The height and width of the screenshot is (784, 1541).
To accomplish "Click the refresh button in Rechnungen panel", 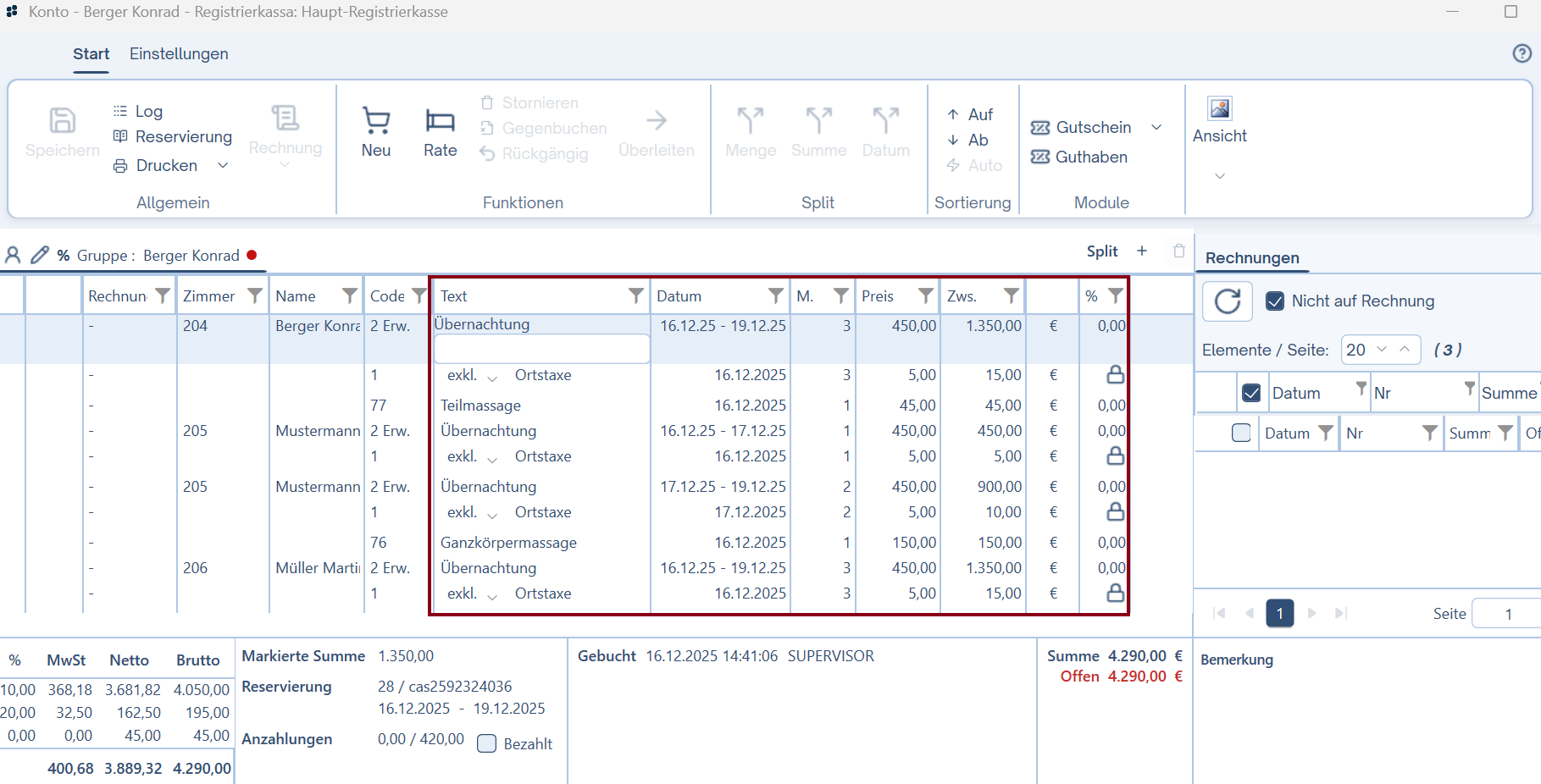I will click(x=1228, y=301).
